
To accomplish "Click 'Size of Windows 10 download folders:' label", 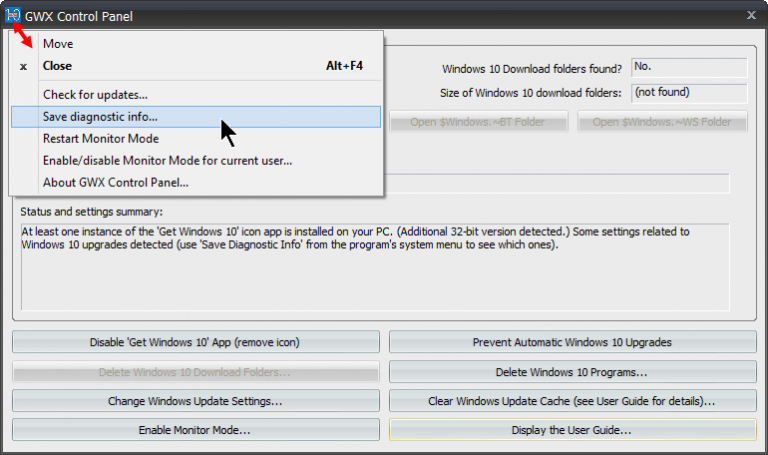I will click(530, 93).
